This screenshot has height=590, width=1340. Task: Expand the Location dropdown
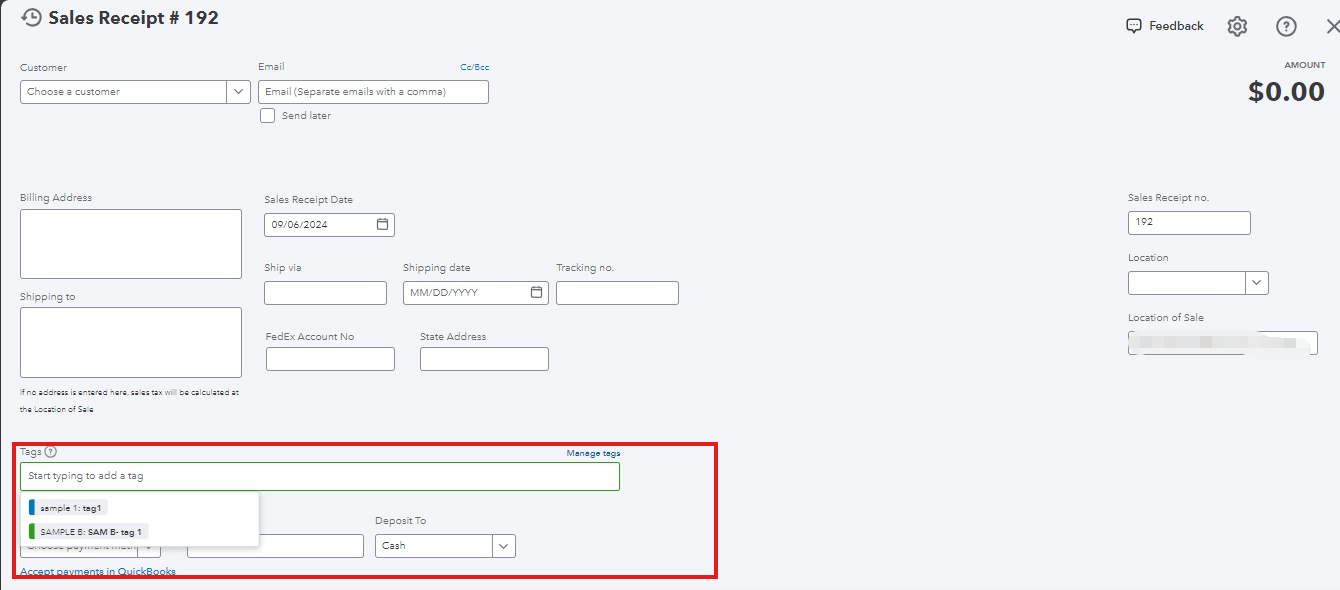tap(1256, 282)
